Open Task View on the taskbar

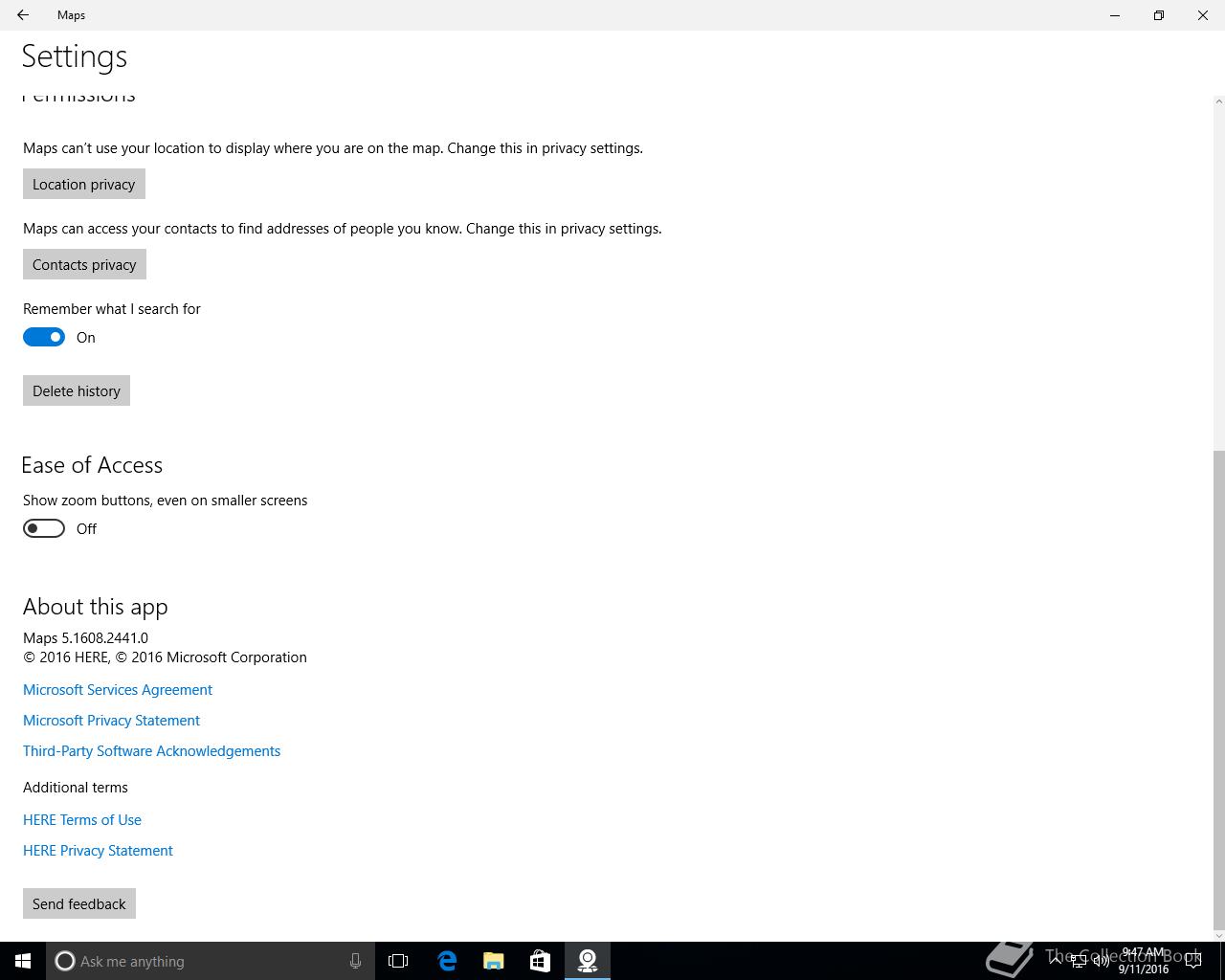tap(398, 961)
